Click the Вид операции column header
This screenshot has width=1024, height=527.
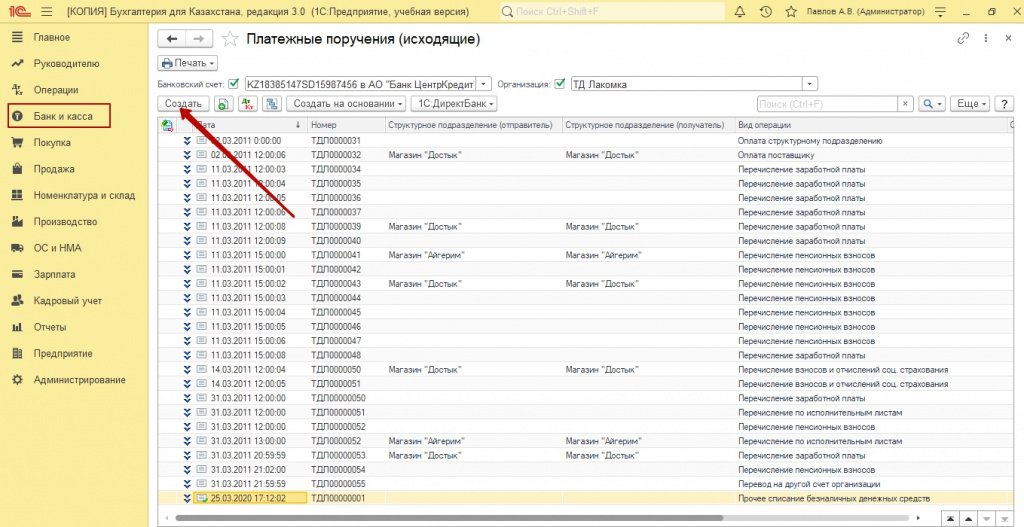coord(871,125)
